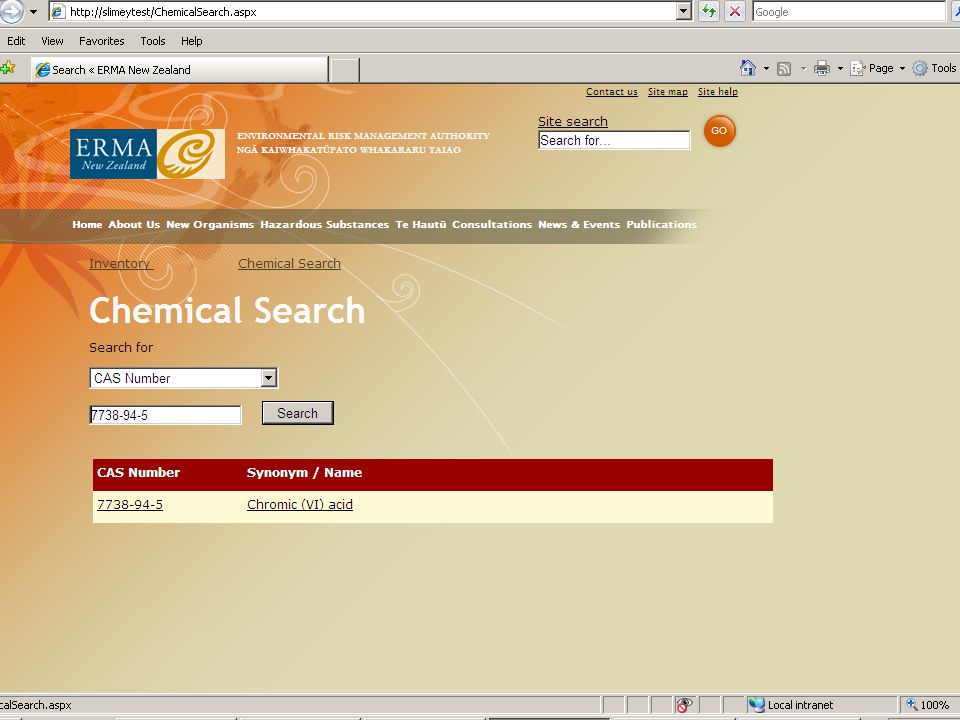The image size is (960, 720).
Task: Click the Site search heading link
Action: [572, 121]
